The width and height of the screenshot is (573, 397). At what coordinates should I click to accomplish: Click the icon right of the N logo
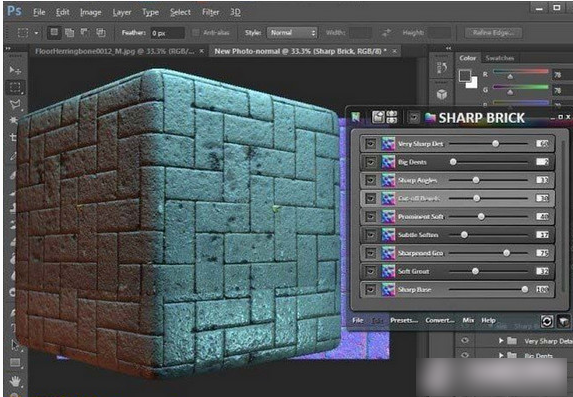click(x=378, y=117)
